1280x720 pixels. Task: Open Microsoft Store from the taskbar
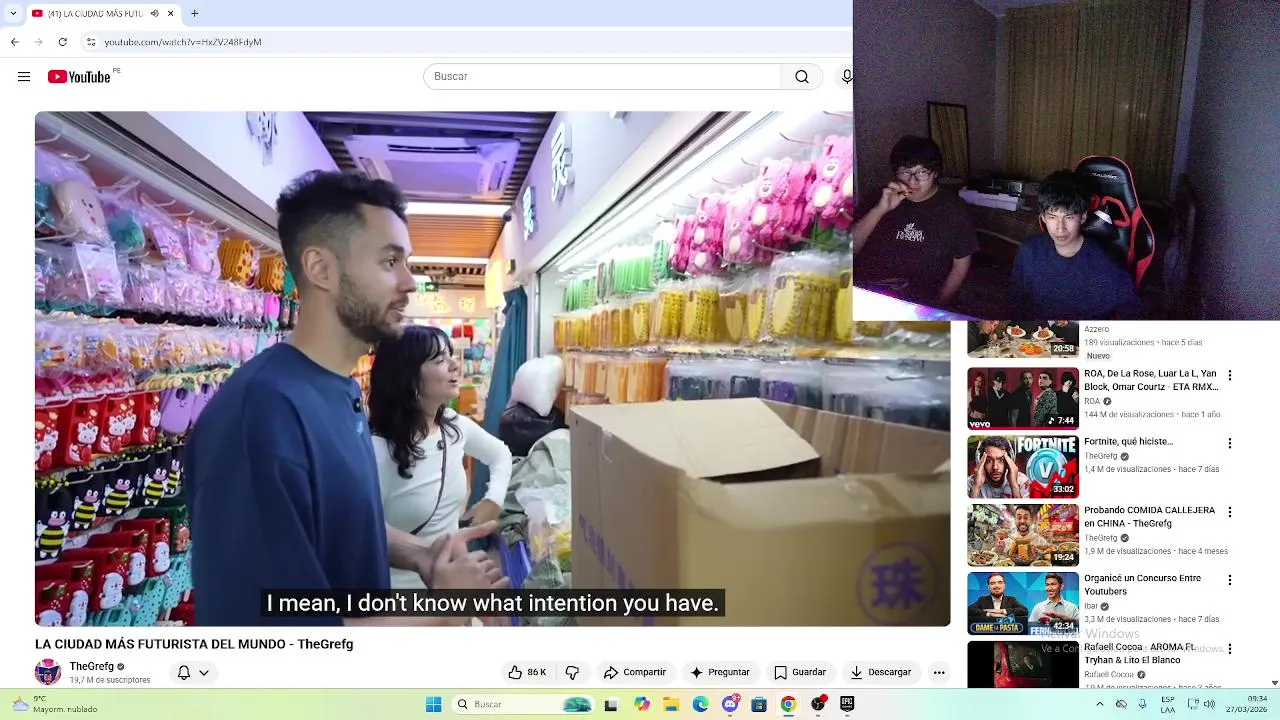(759, 705)
